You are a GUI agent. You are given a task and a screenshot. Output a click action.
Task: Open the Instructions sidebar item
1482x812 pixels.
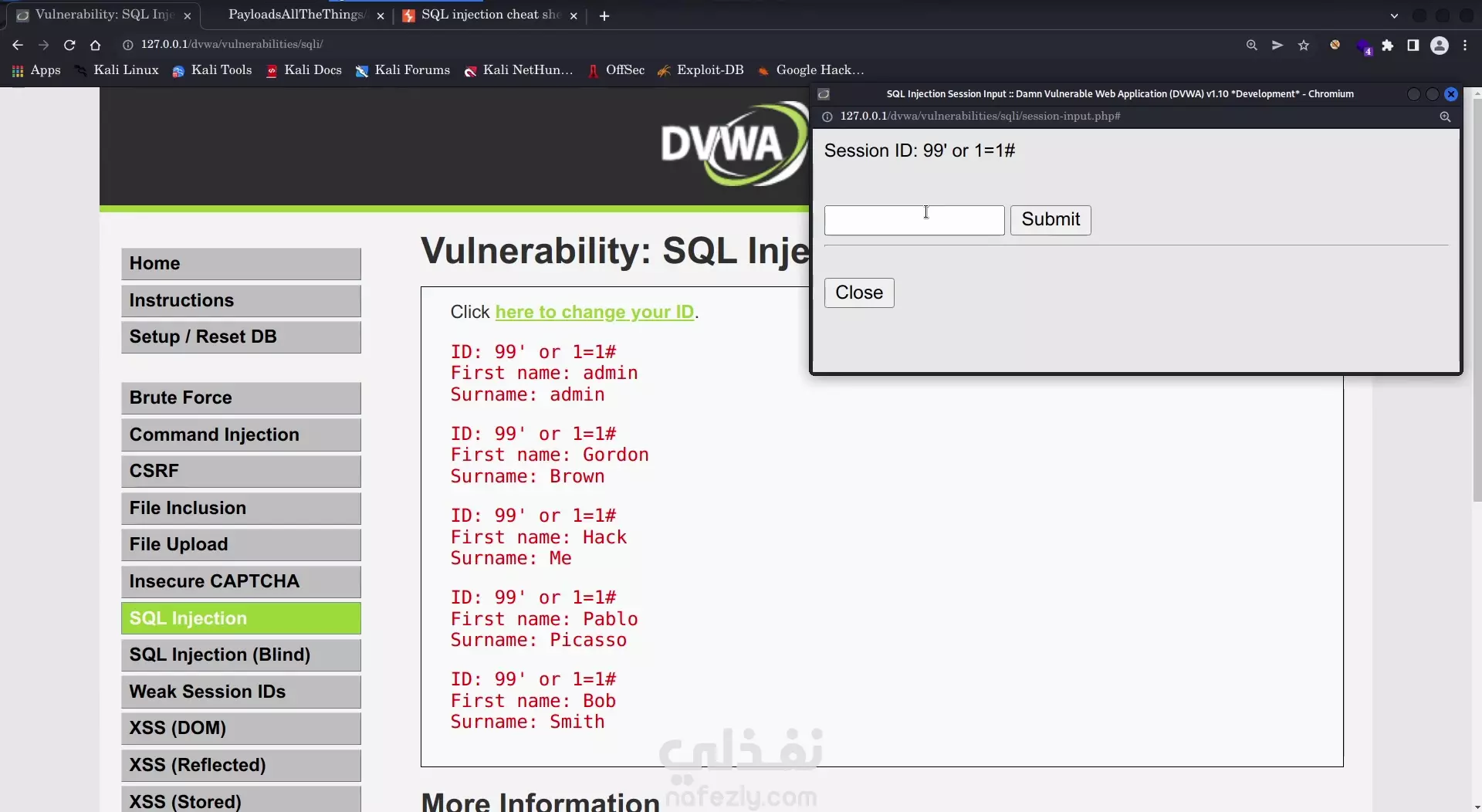[241, 301]
